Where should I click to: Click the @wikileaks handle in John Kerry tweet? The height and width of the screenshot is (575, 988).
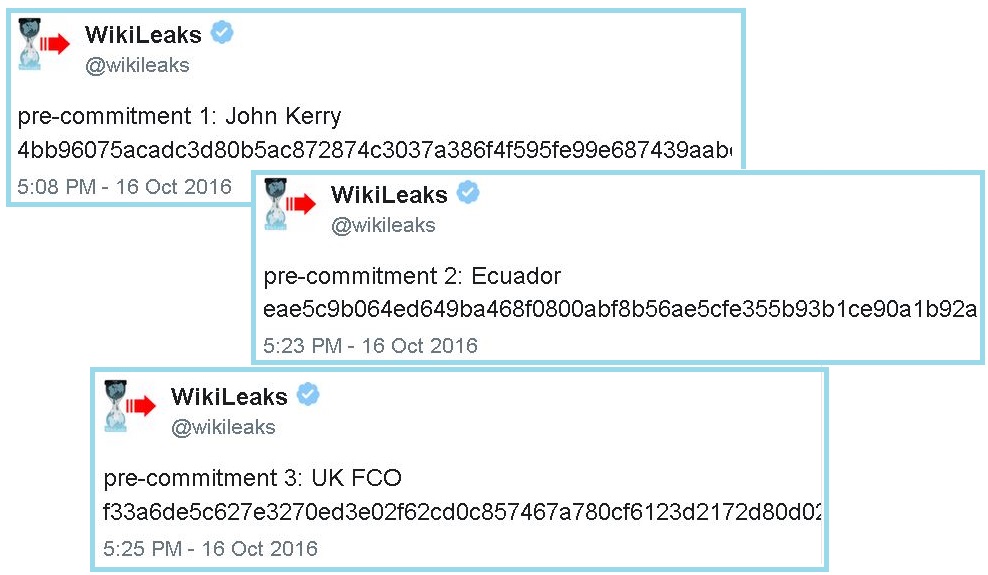(x=137, y=66)
